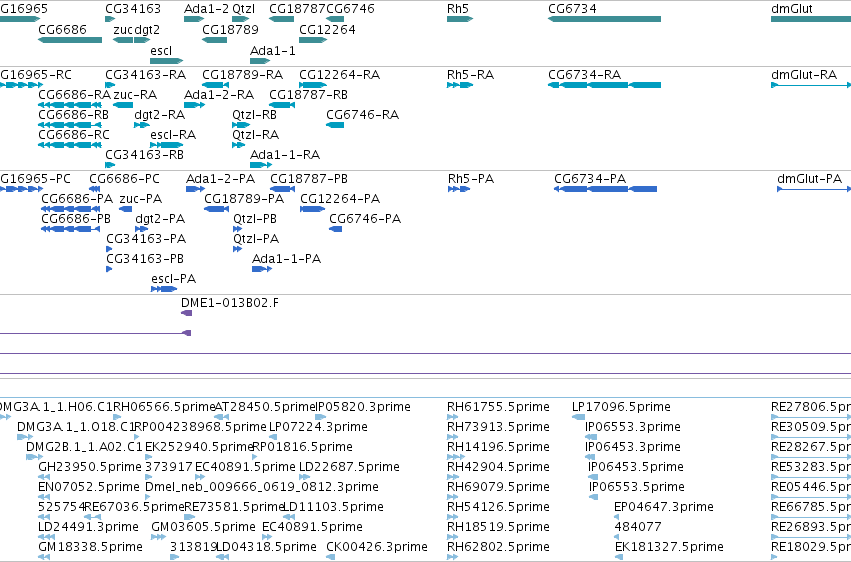Screen dimensions: 851x562
Task: Open the CG6746-PA protein label
Action: point(365,219)
